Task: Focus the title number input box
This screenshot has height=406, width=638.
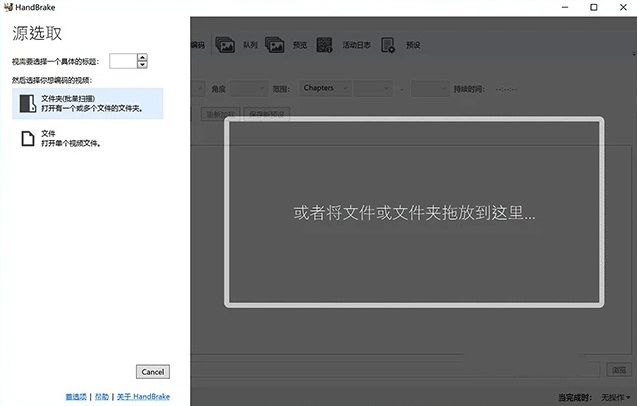Action: click(123, 61)
